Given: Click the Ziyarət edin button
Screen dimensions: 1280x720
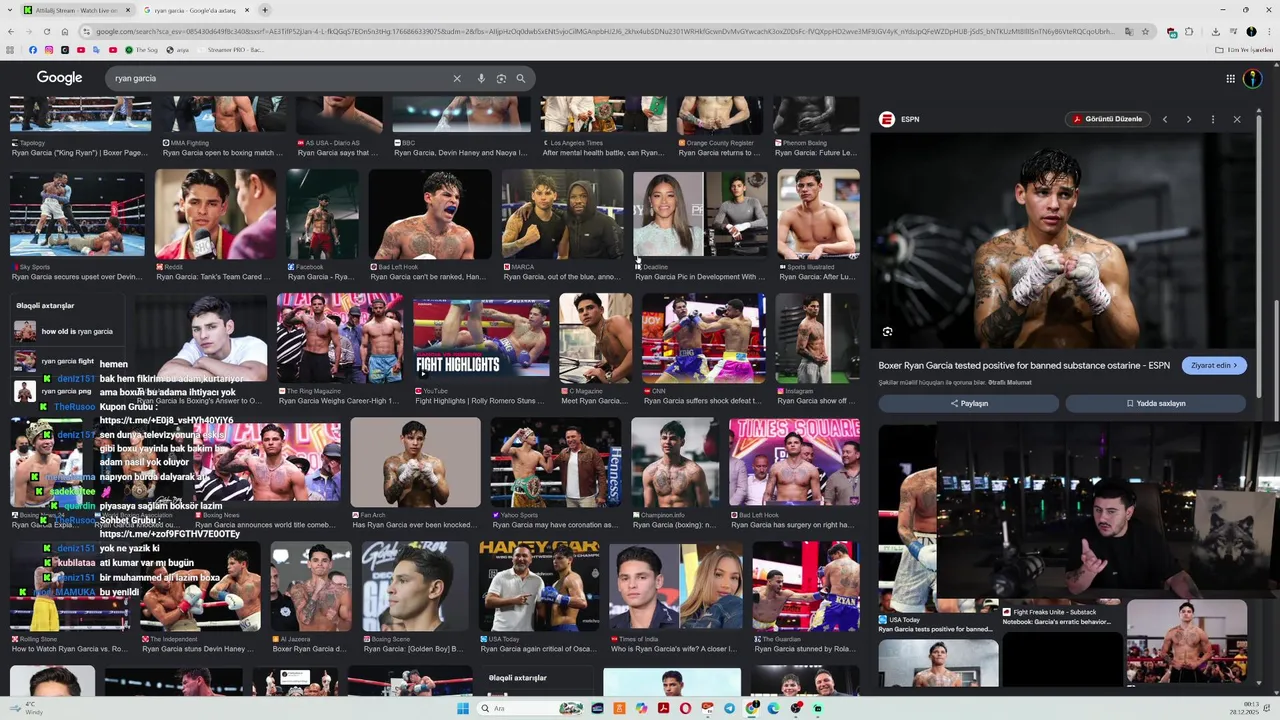Looking at the screenshot, I should click(1214, 365).
